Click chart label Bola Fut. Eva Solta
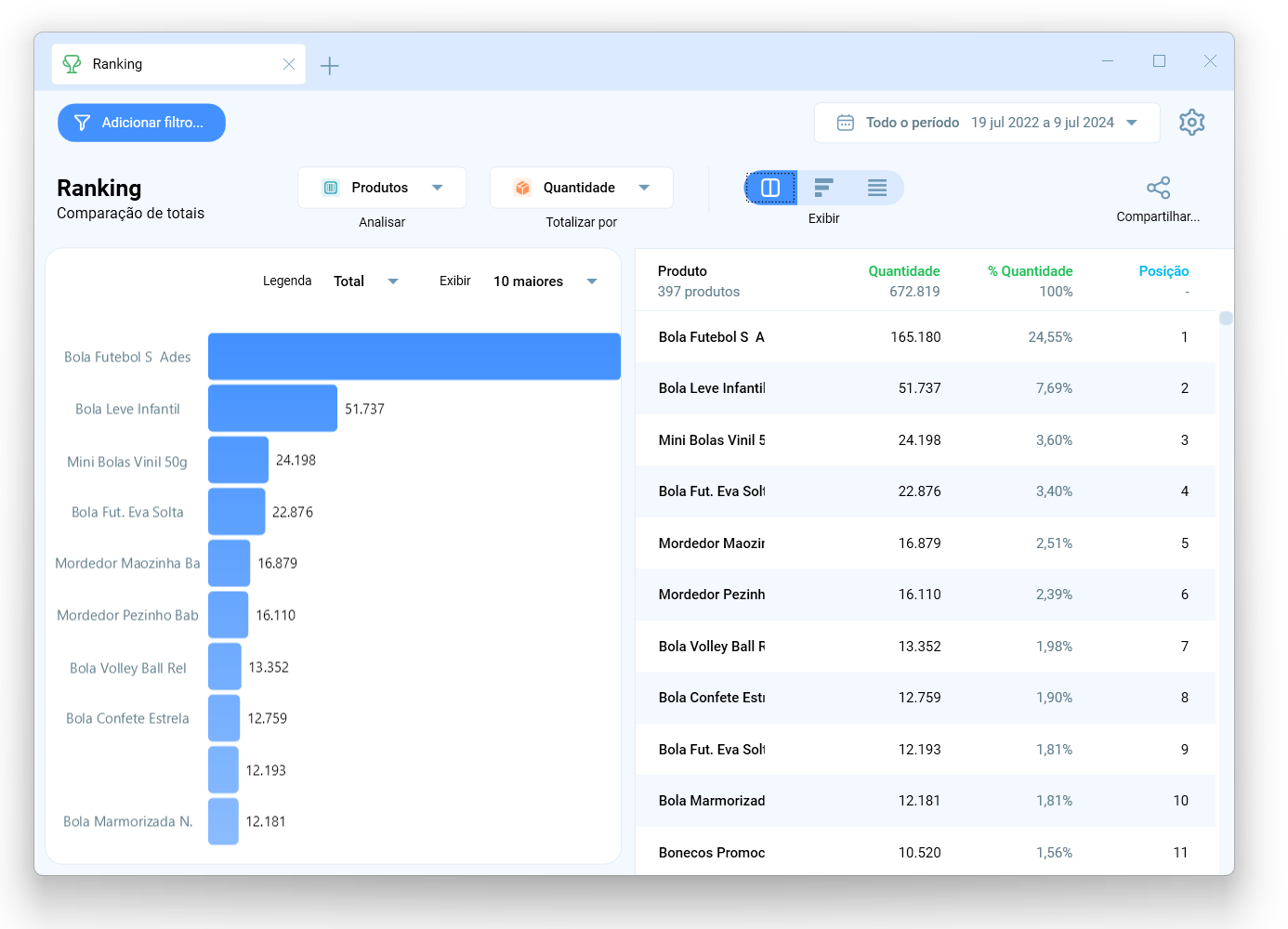This screenshot has width=1288, height=929. tap(127, 512)
